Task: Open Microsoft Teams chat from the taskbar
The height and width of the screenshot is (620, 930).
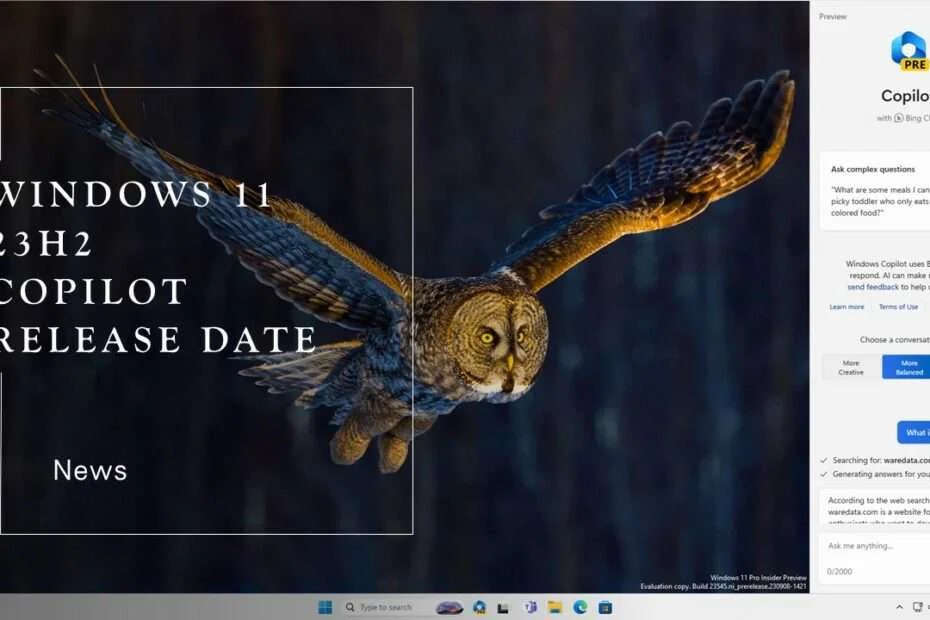Action: tap(530, 607)
